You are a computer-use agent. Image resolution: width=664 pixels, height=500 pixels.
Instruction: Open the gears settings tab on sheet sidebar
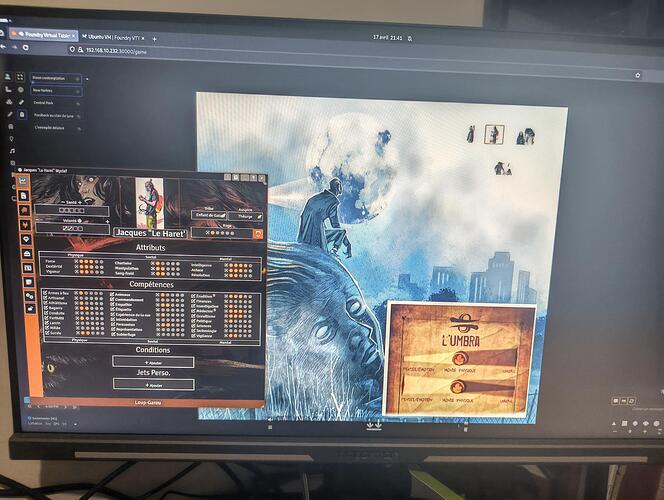pyautogui.click(x=30, y=296)
